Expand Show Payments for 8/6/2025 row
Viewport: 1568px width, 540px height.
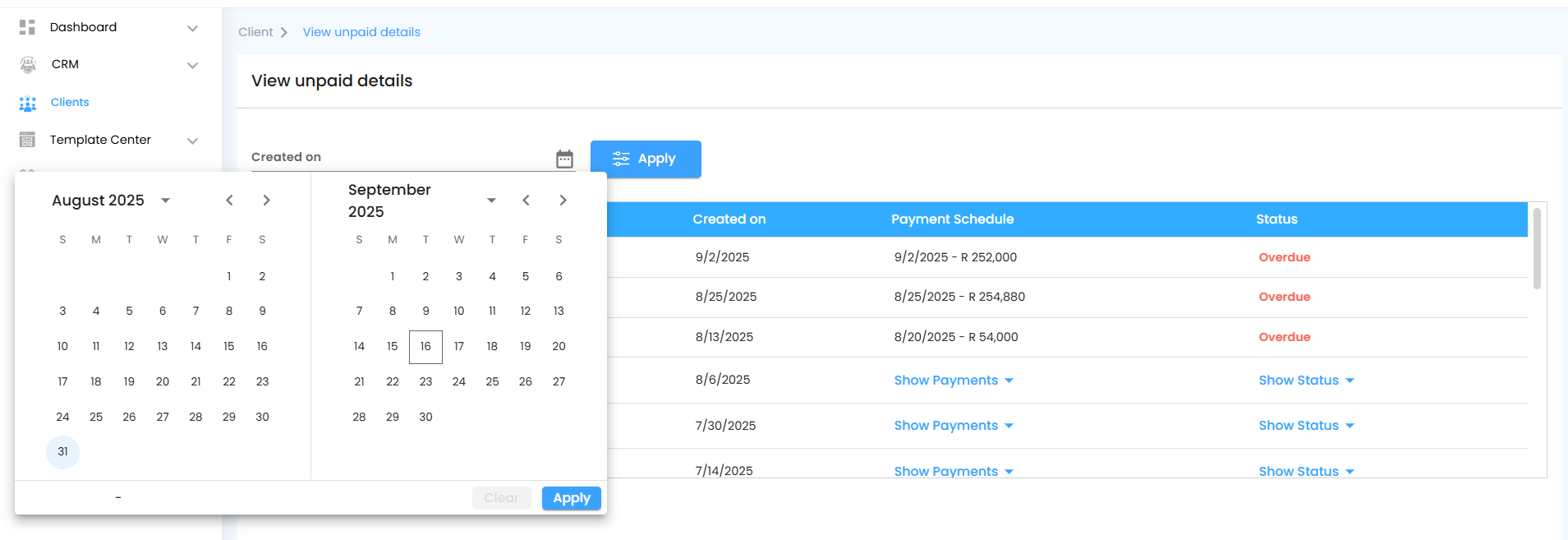click(954, 381)
